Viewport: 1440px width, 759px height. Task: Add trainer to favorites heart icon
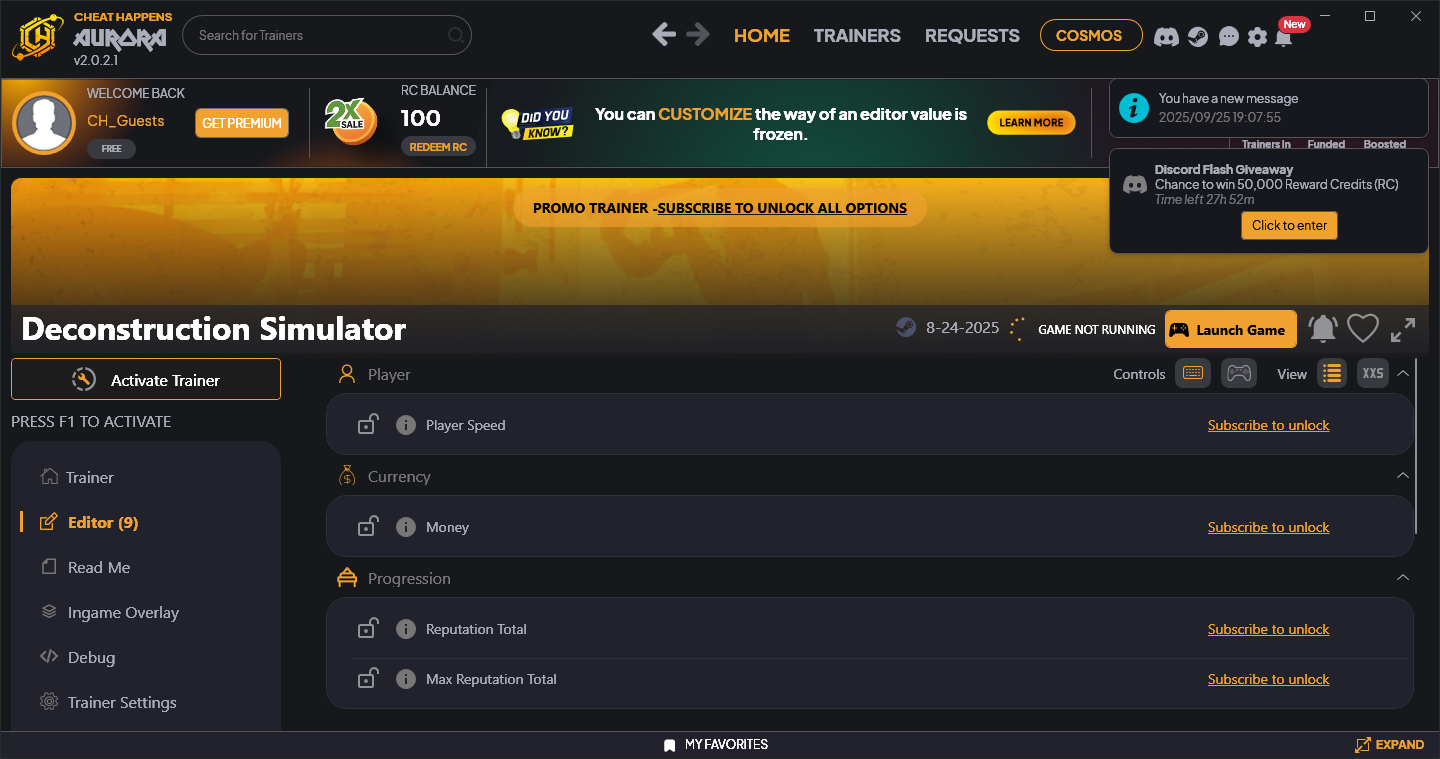[1362, 329]
